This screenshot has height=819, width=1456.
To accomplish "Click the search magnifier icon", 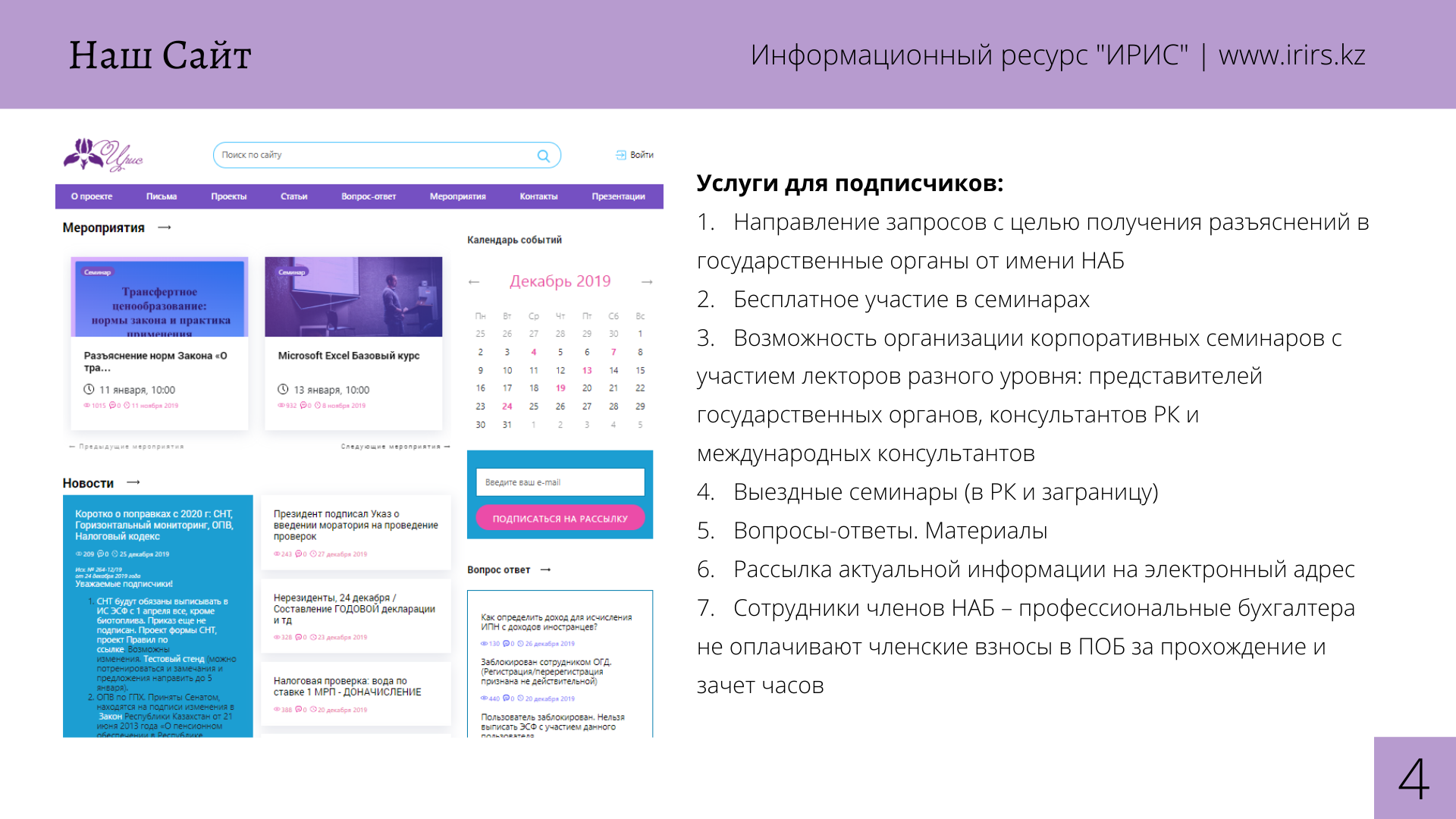I will (543, 155).
